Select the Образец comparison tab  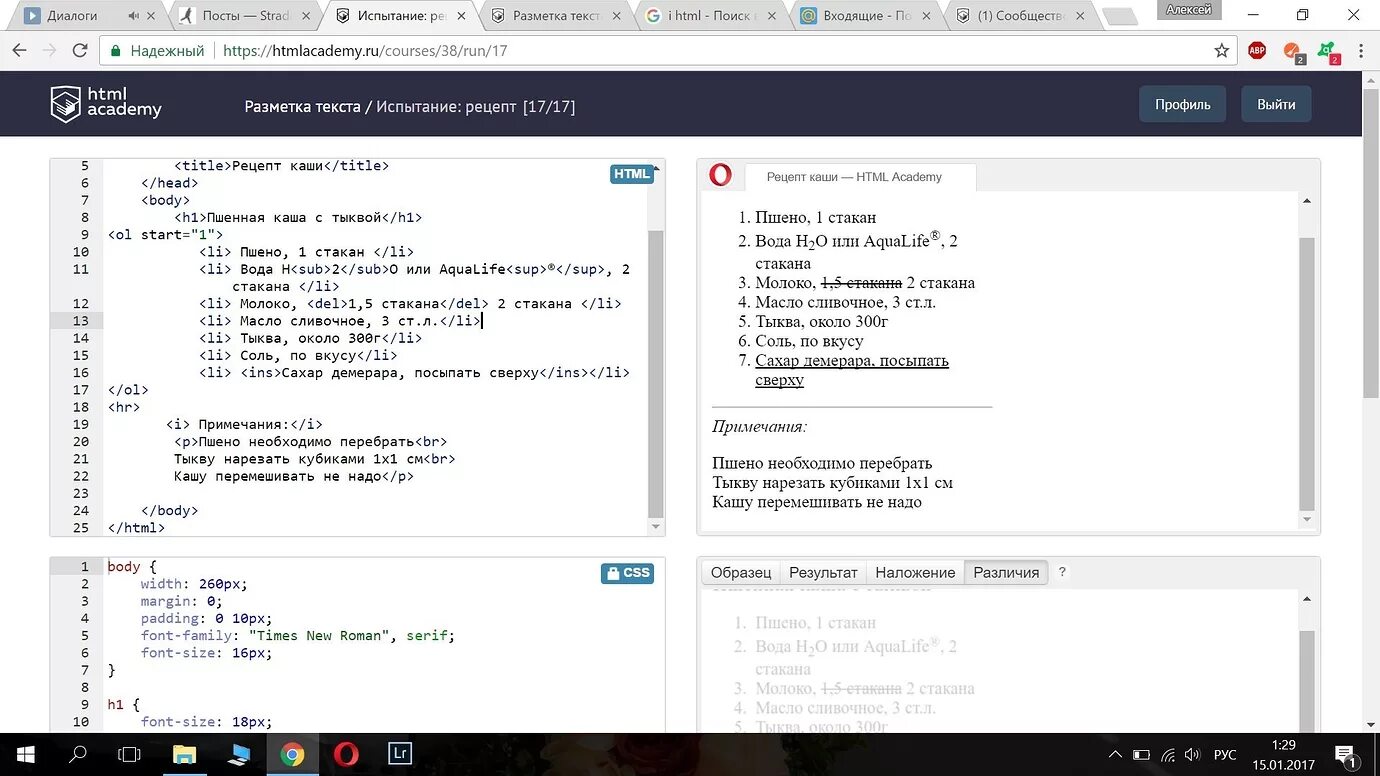click(741, 572)
